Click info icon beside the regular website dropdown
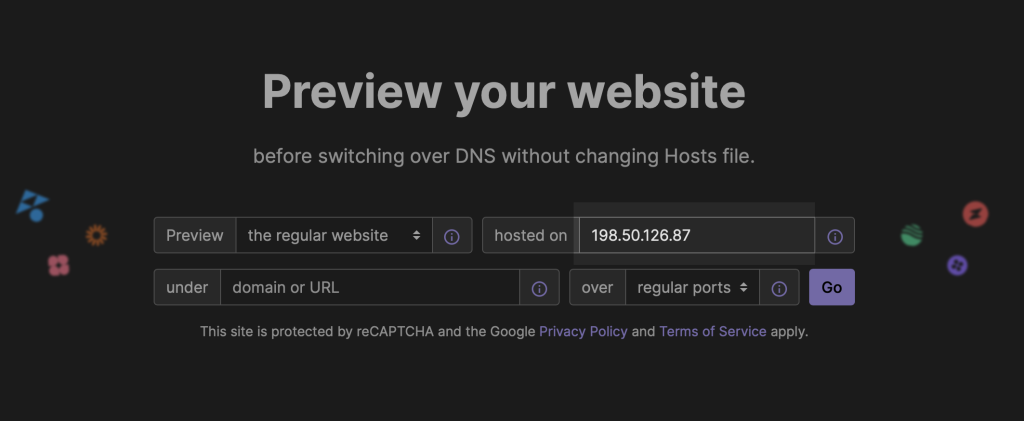1024x421 pixels. pos(451,236)
